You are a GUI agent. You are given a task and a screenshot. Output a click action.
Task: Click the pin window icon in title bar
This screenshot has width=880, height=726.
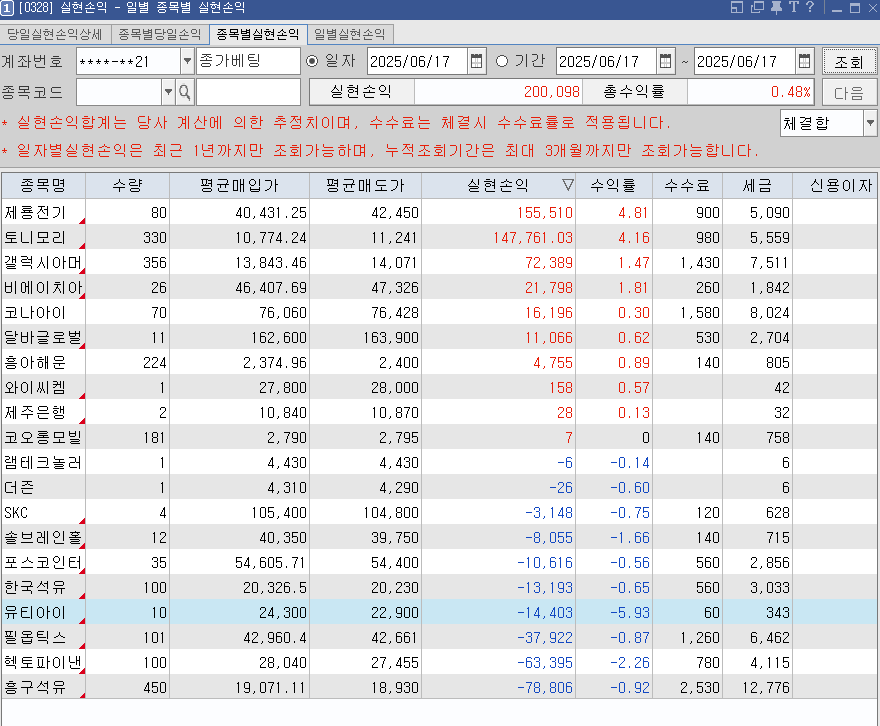click(775, 8)
